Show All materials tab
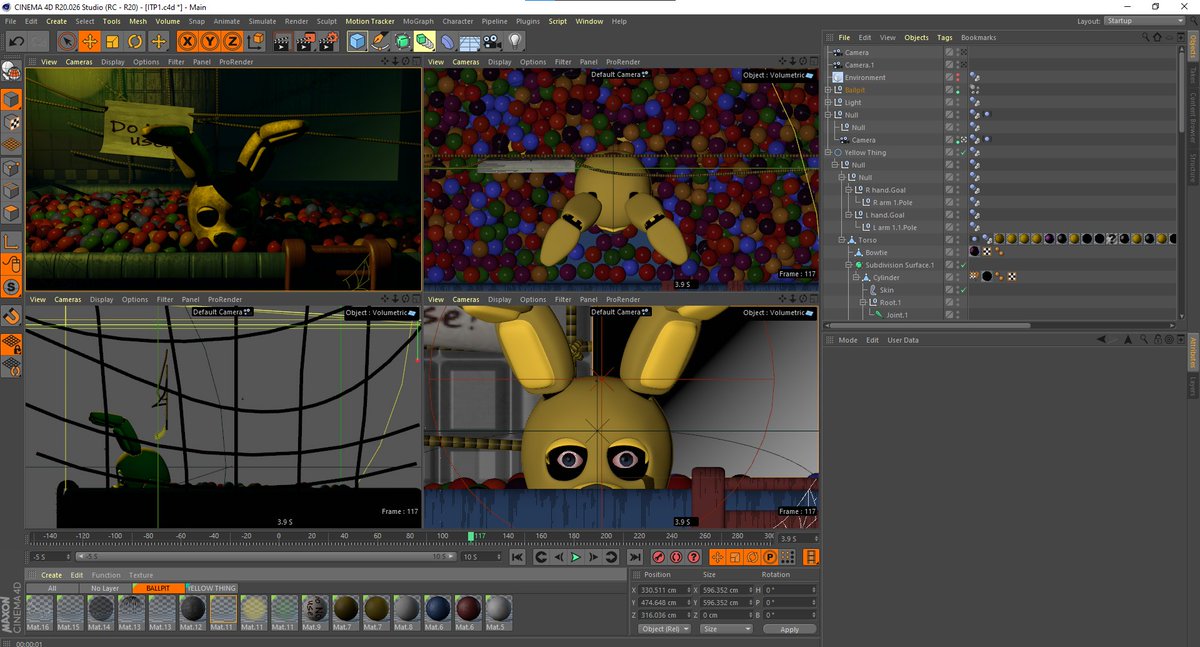Viewport: 1200px width, 647px height. tap(52, 588)
